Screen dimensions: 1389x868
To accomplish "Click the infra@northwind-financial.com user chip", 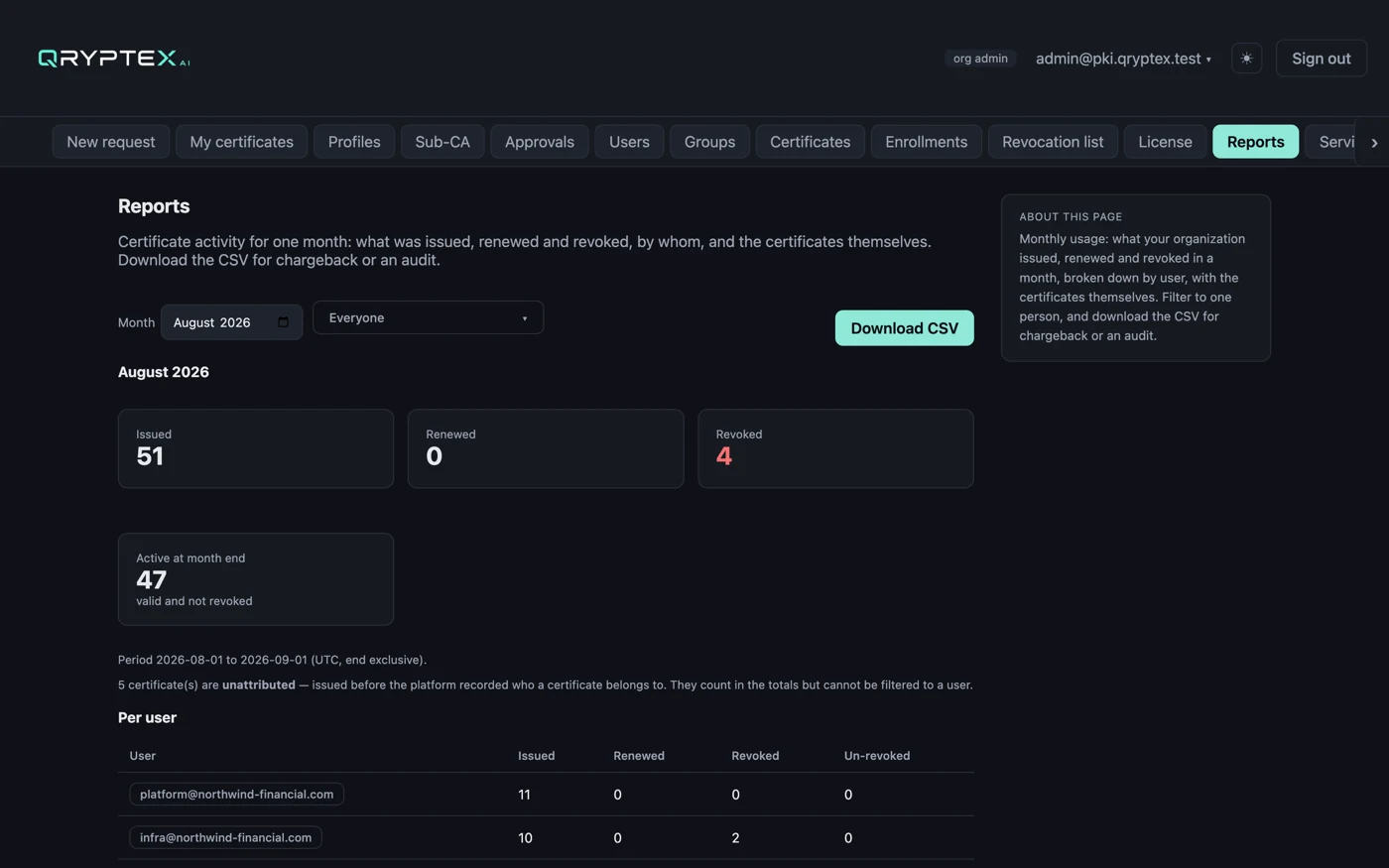I will tap(225, 837).
